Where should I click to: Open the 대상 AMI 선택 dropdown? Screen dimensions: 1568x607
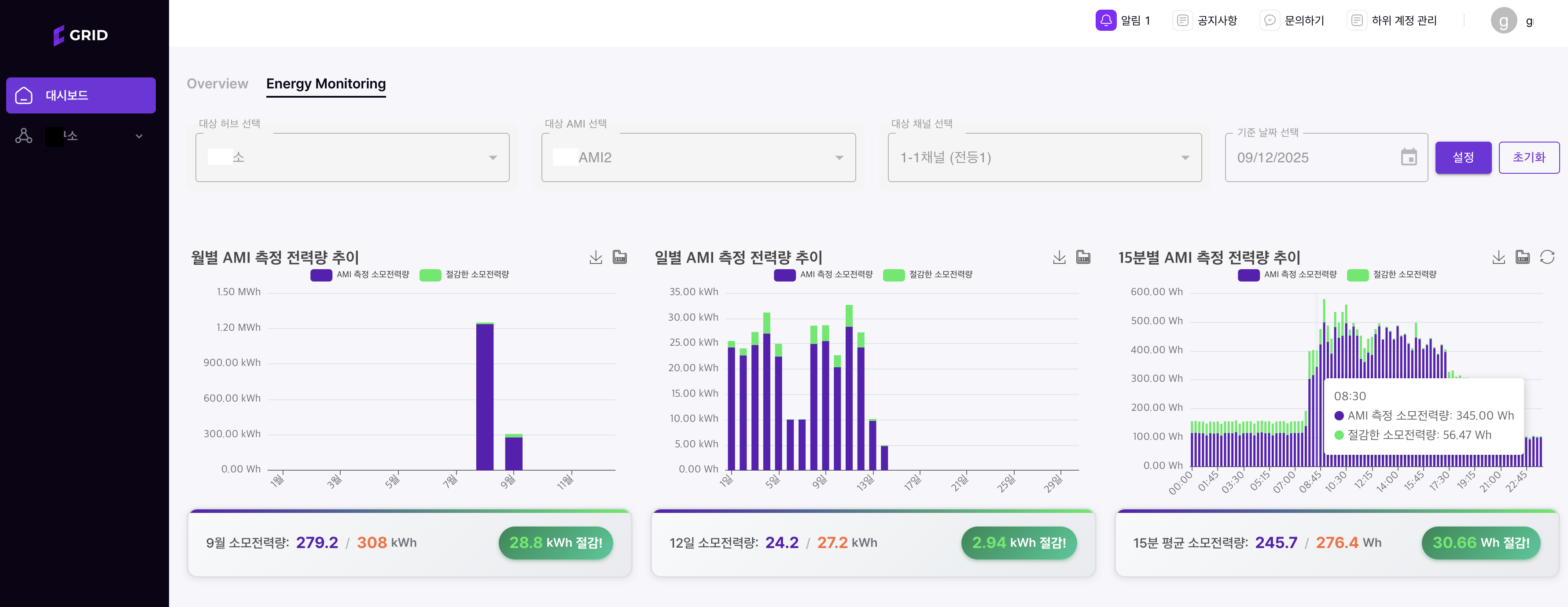(698, 157)
